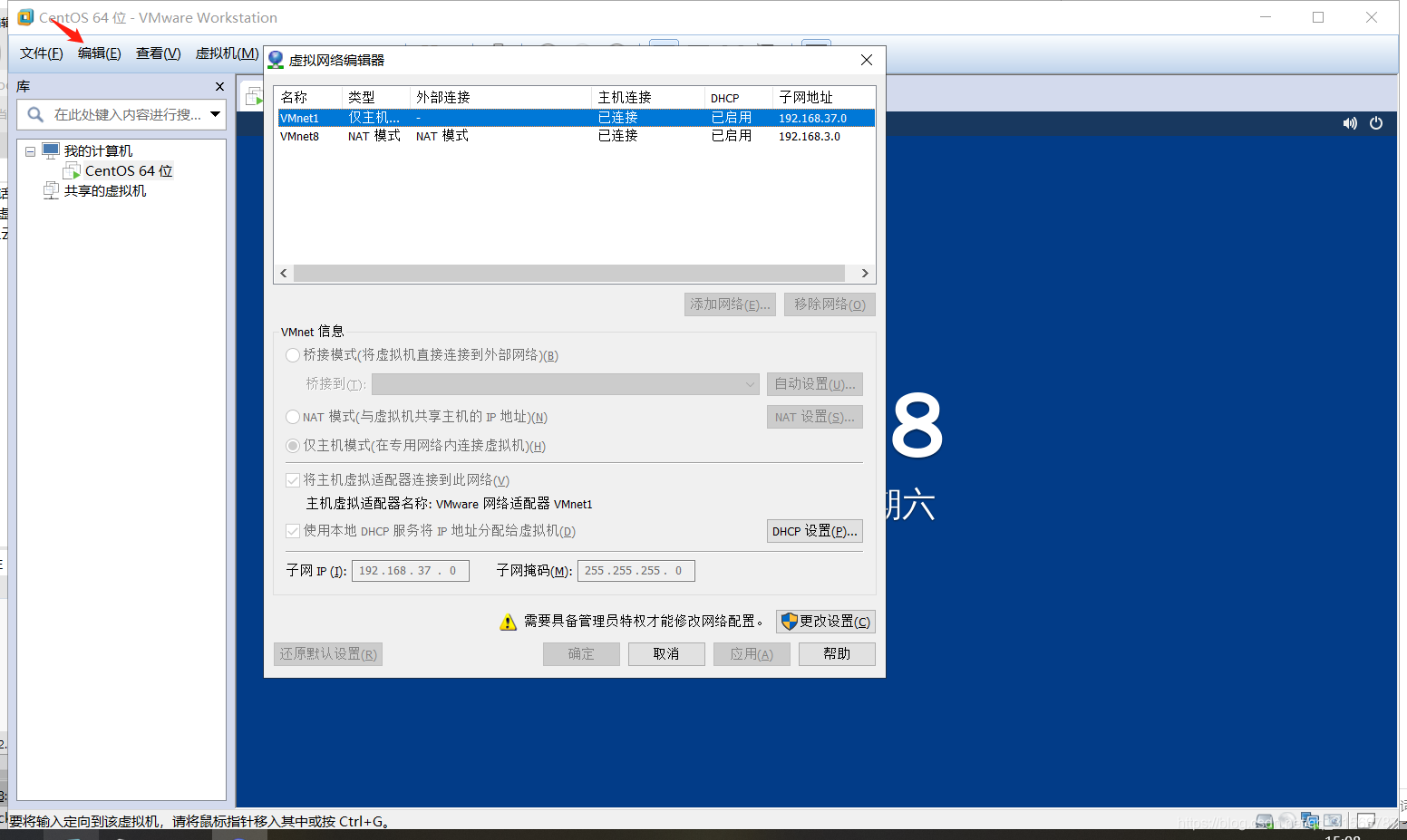Viewport: 1407px width, 840px height.
Task: Click network list scroll right arrow
Action: tap(865, 273)
